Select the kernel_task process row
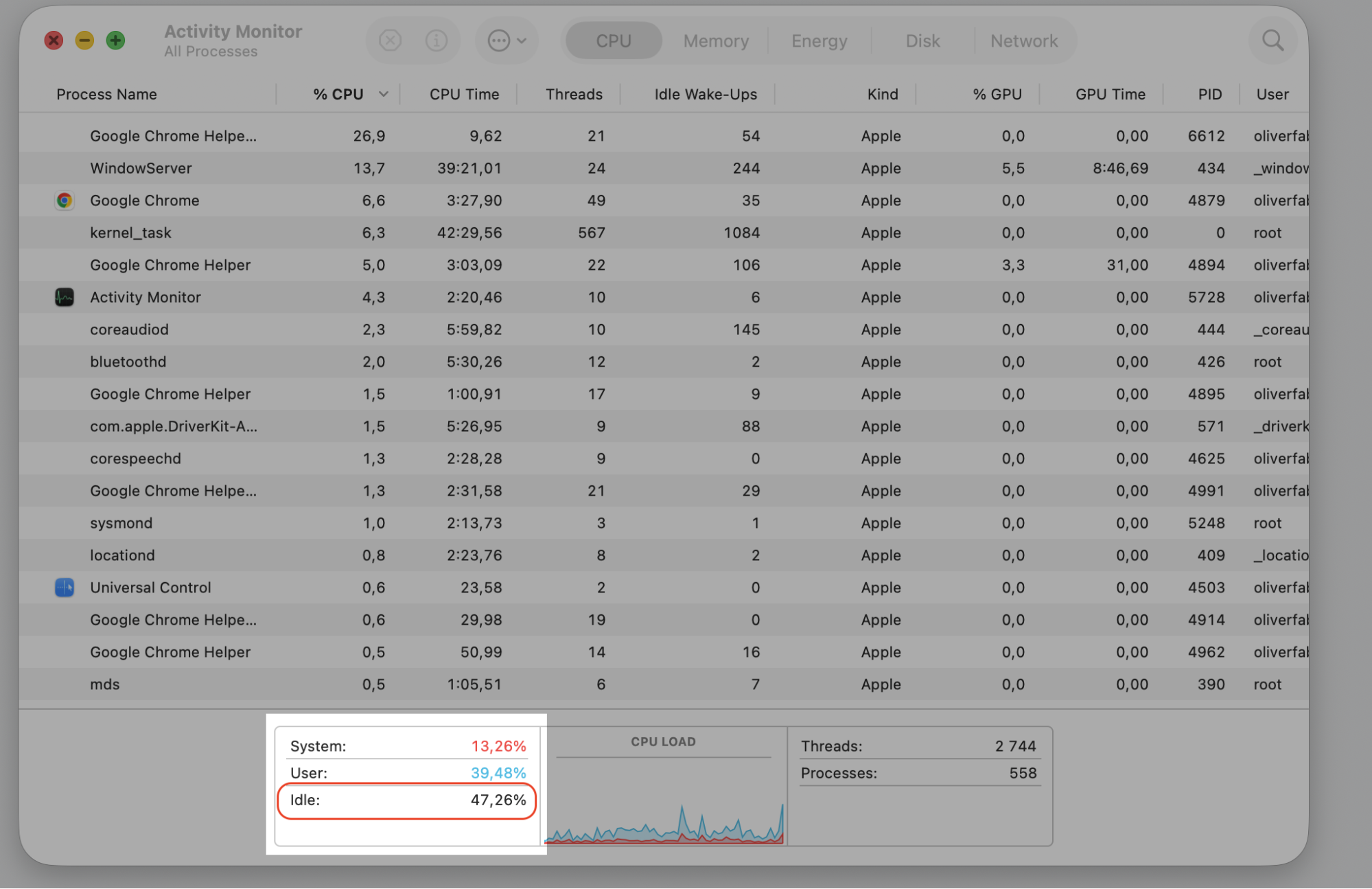 coord(664,233)
